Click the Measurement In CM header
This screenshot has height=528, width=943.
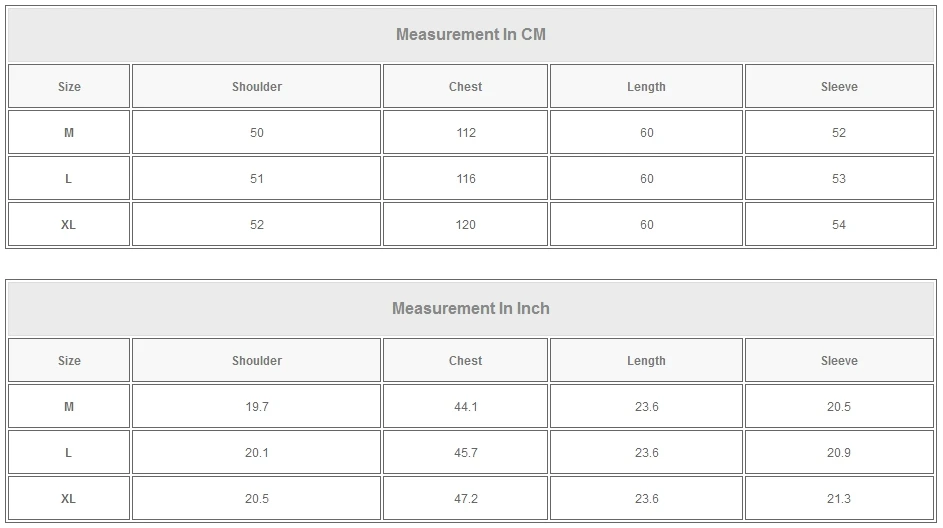(471, 35)
